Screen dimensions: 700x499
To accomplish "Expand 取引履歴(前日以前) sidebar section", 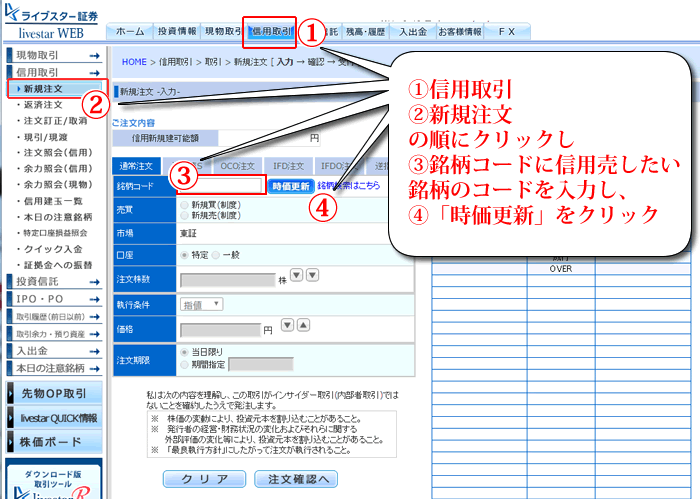I will [x=56, y=316].
